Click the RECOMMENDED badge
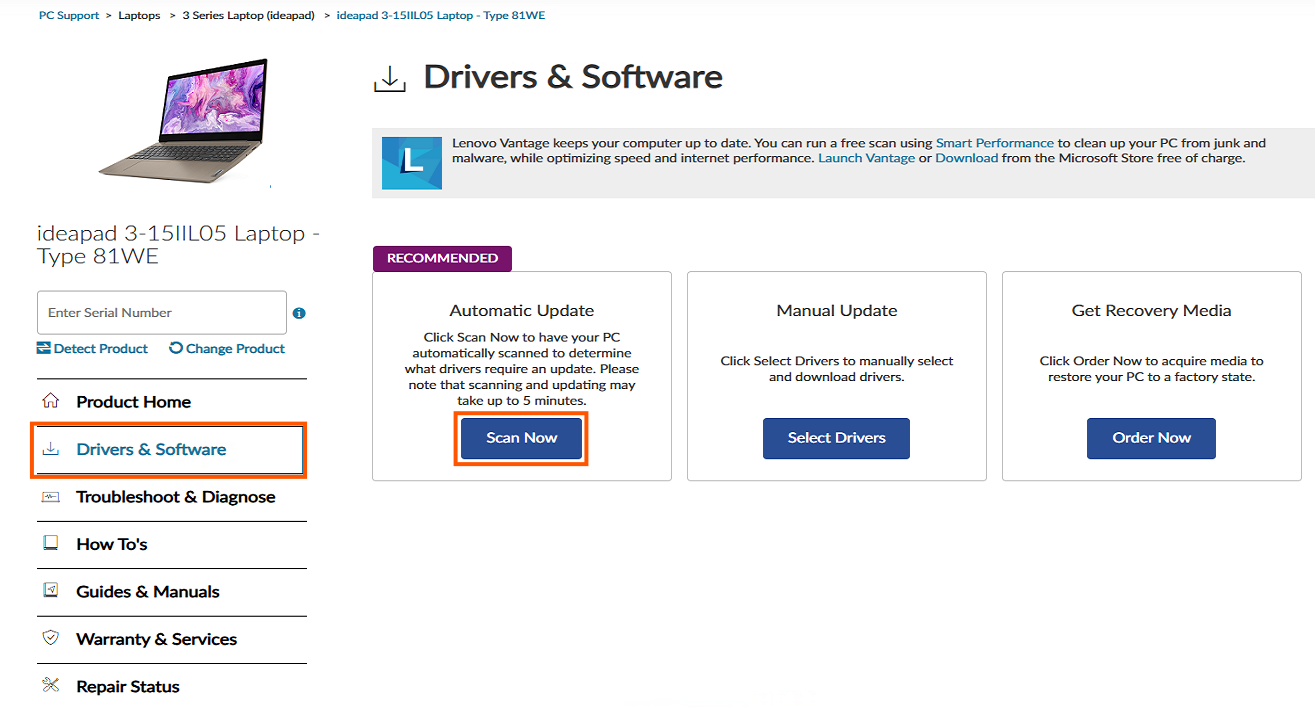This screenshot has width=1315, height=707. tap(442, 258)
